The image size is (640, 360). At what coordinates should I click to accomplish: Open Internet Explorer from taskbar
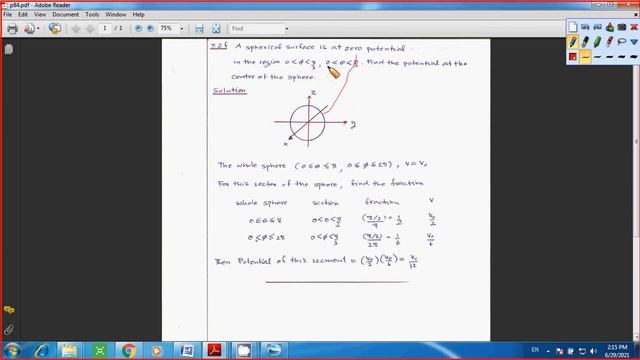pyautogui.click(x=41, y=351)
